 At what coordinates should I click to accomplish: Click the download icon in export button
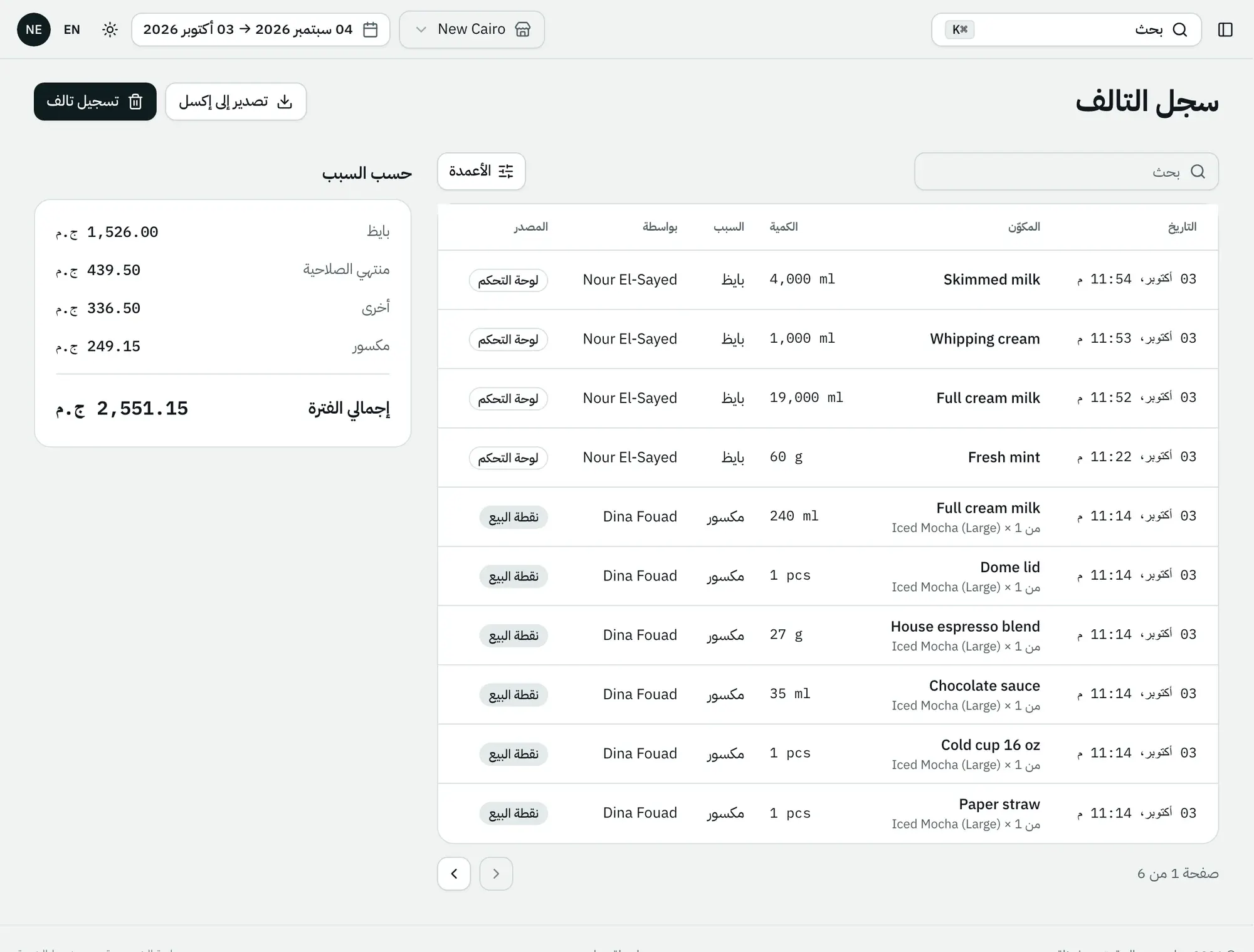[x=285, y=102]
